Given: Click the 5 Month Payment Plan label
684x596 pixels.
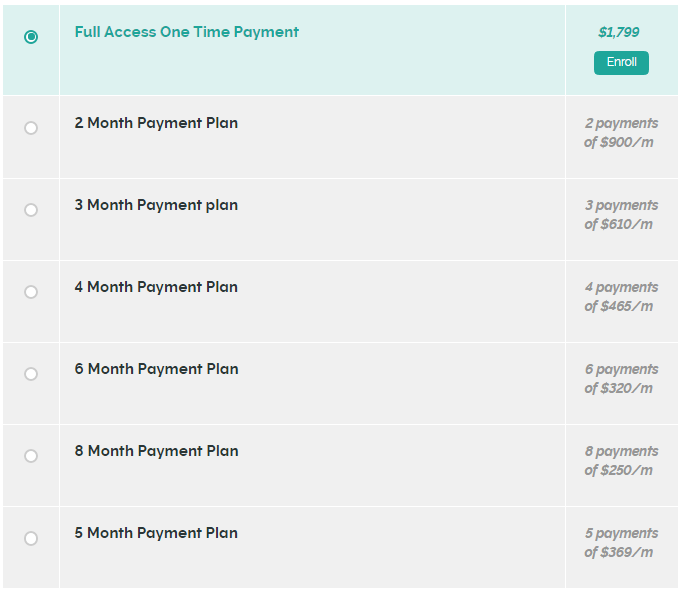Looking at the screenshot, I should [x=156, y=533].
